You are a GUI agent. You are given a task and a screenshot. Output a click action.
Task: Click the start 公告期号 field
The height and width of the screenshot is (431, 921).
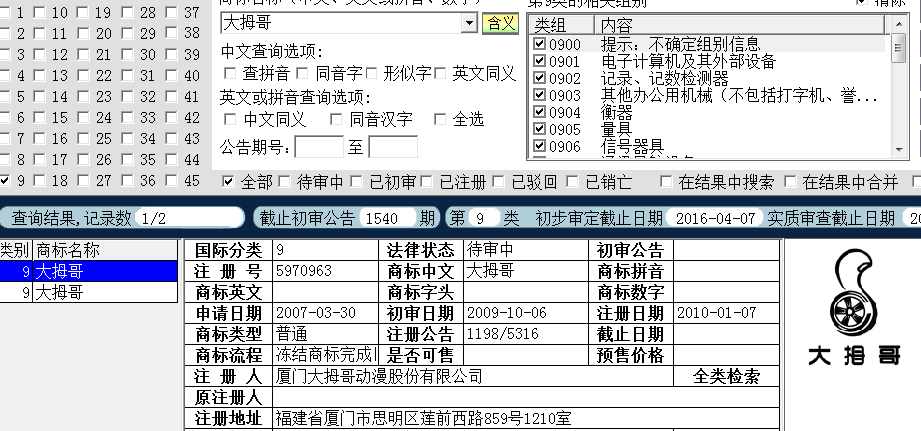pyautogui.click(x=319, y=147)
